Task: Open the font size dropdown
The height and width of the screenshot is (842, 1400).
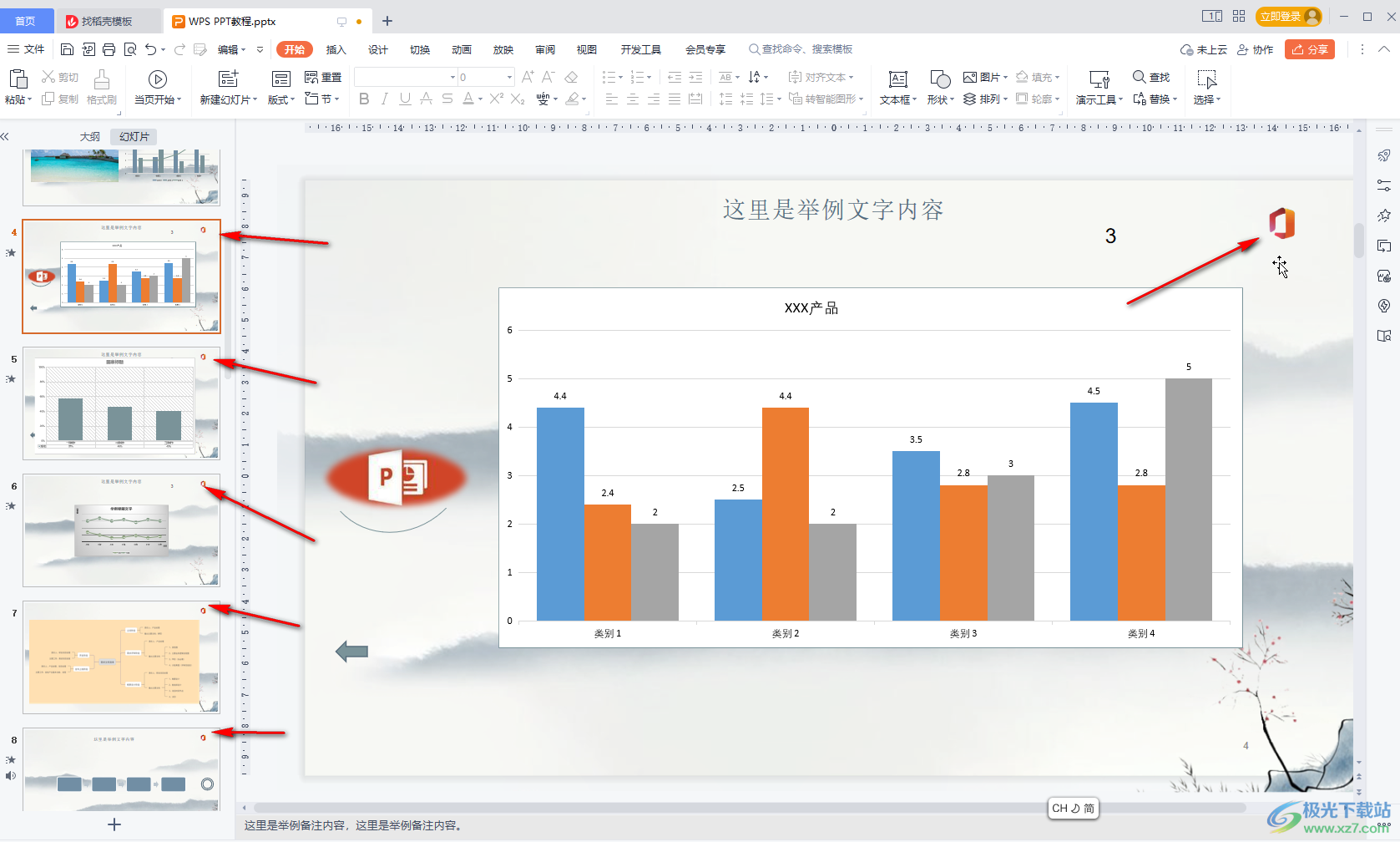Action: coord(509,77)
